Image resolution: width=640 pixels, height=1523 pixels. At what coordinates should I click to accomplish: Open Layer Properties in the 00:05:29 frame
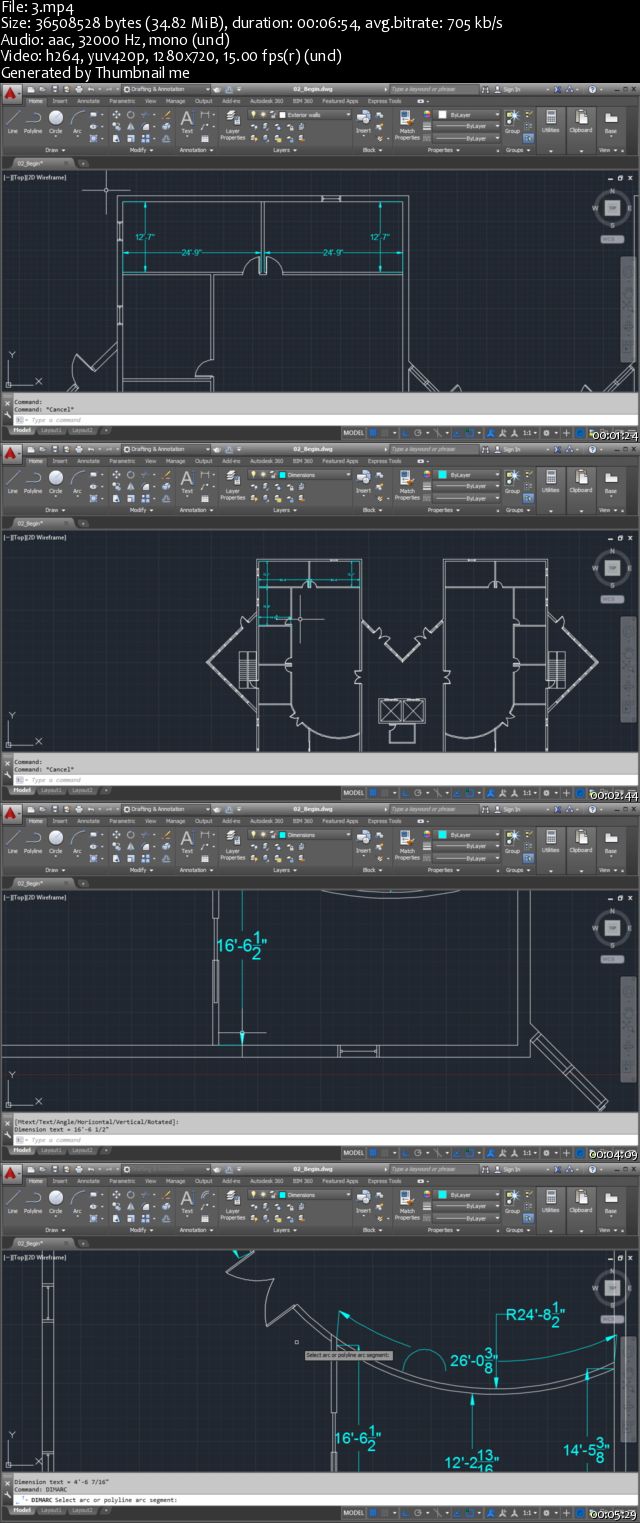click(x=233, y=1205)
